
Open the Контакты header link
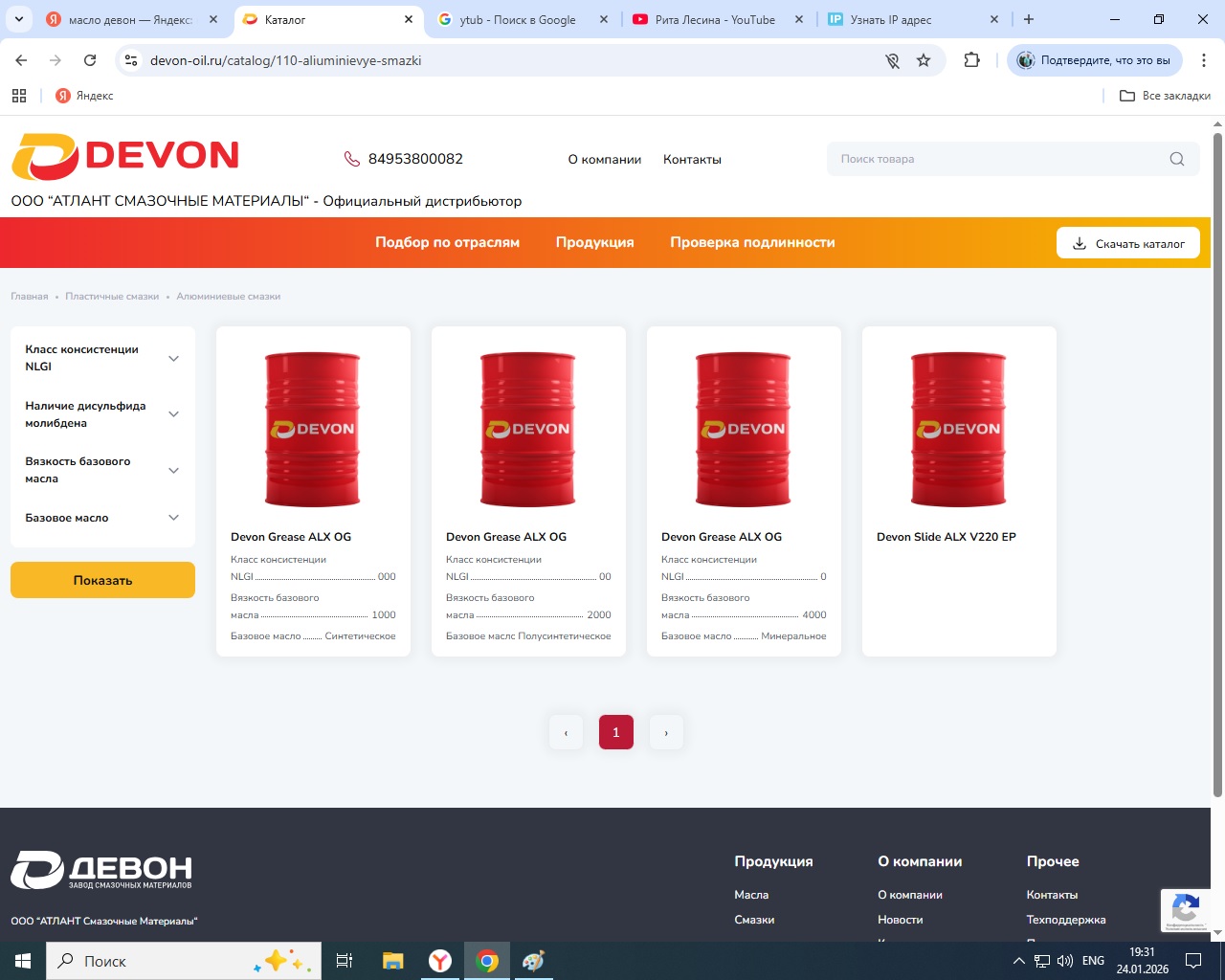point(692,160)
